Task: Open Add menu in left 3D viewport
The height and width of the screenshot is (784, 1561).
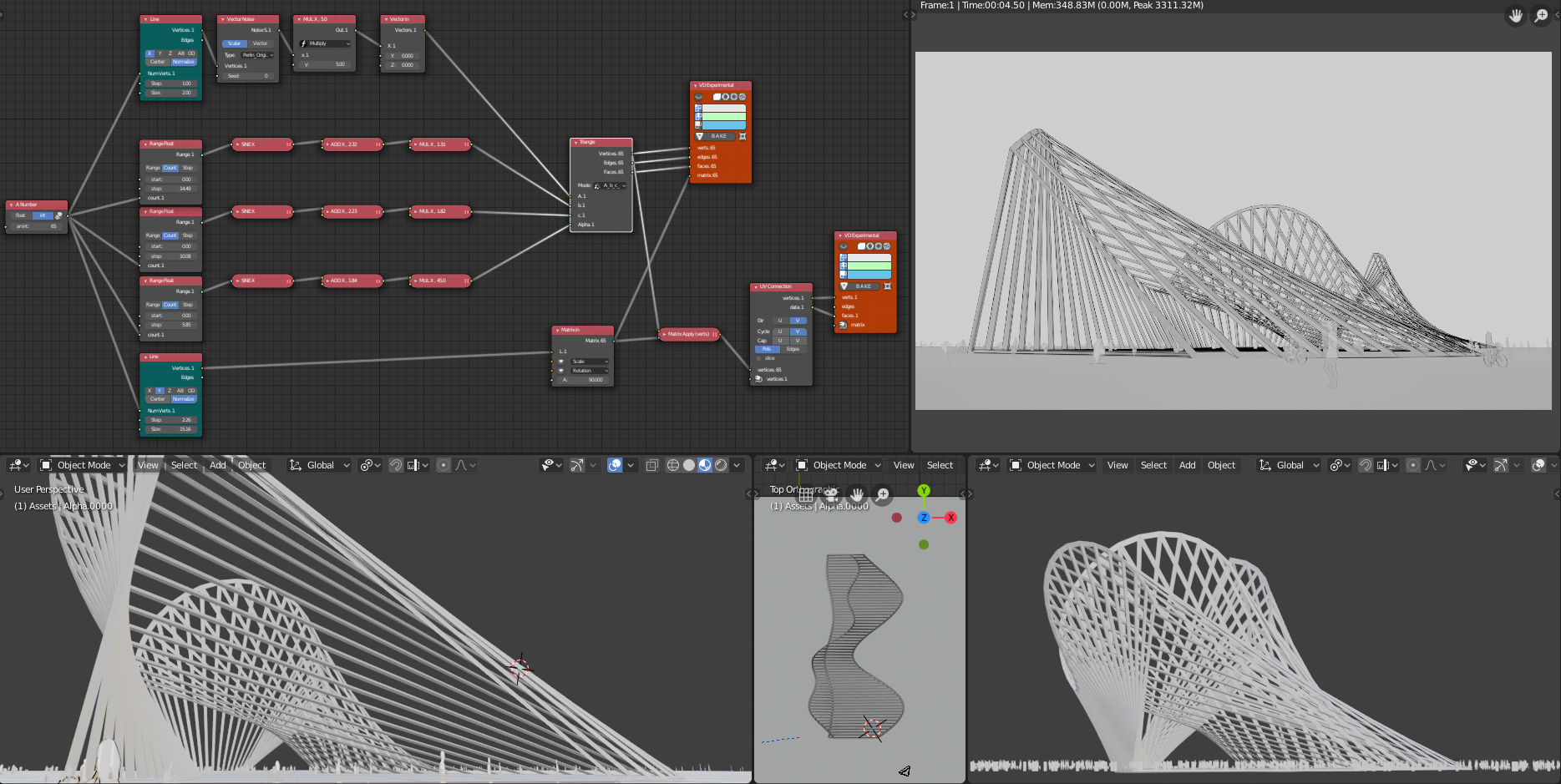Action: (x=218, y=465)
